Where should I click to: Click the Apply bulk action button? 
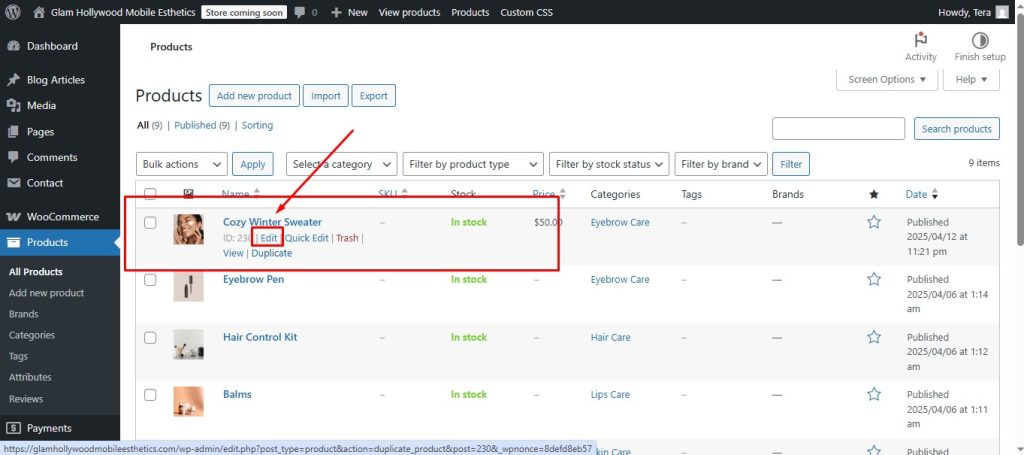253,165
